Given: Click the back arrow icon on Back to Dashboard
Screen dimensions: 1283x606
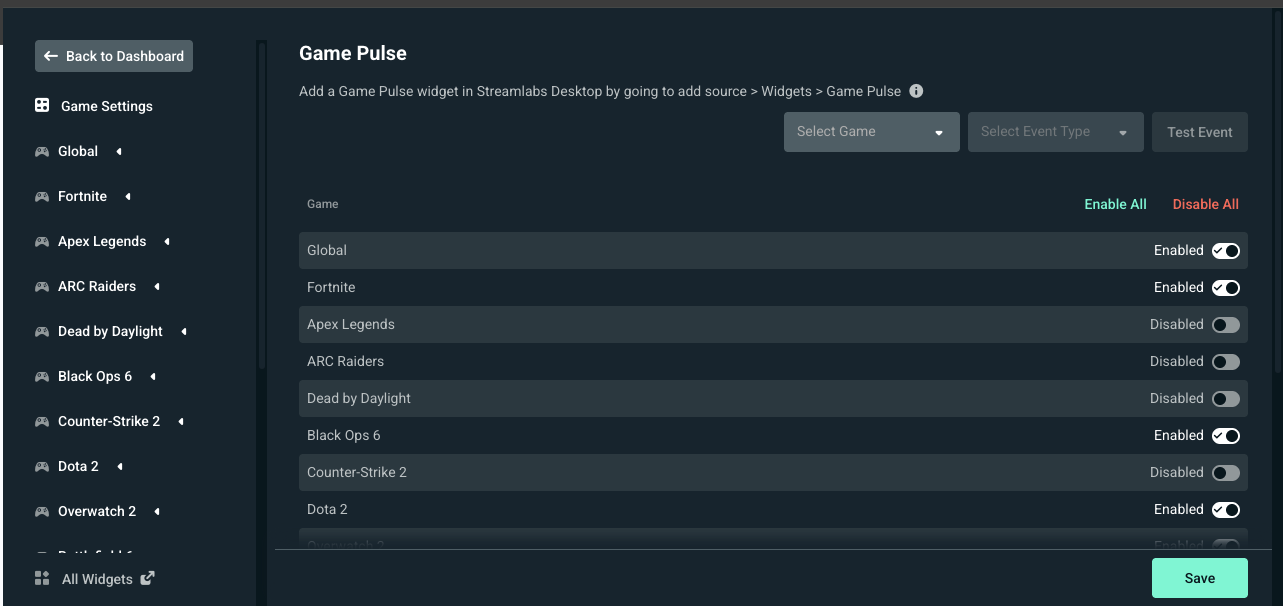Looking at the screenshot, I should (x=50, y=56).
